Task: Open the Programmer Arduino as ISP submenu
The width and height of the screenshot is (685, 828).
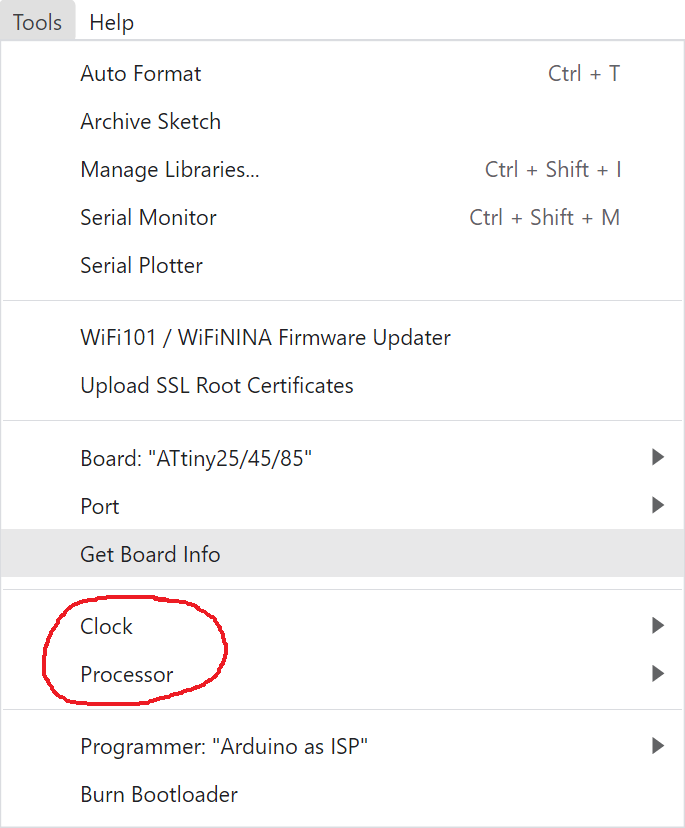Action: (225, 746)
